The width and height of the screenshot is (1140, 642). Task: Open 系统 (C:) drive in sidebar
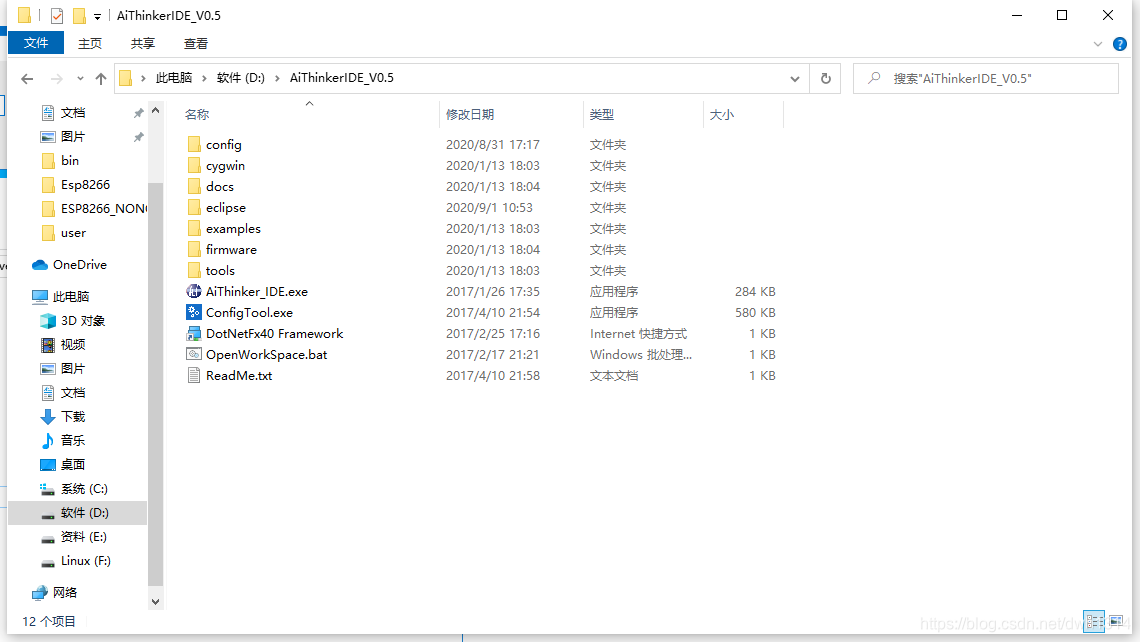point(73,489)
